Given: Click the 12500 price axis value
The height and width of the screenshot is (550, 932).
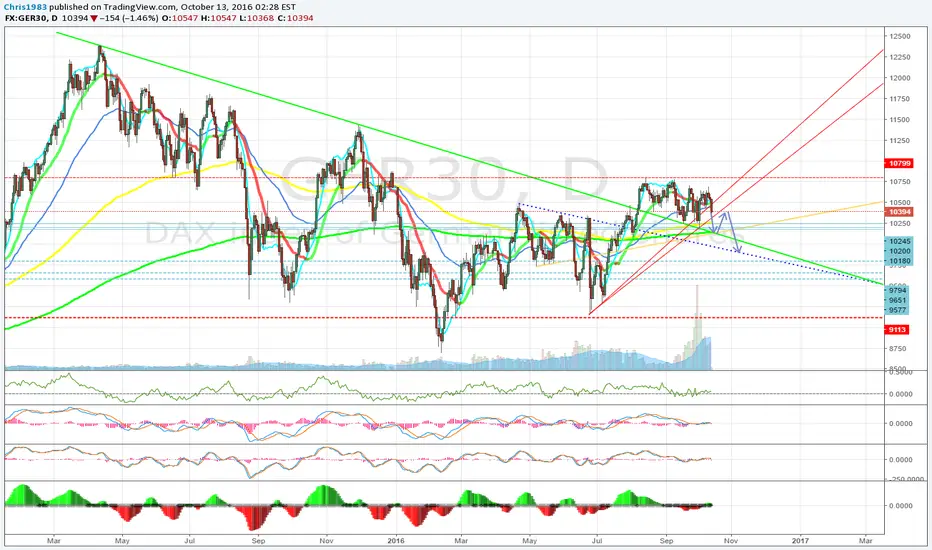Looking at the screenshot, I should (900, 36).
